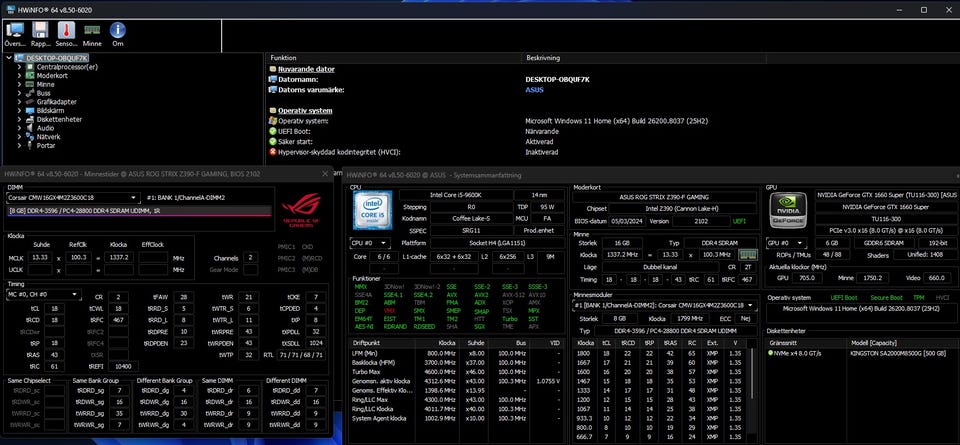Maximize the HWiNFO main window
Image resolution: width=960 pixels, height=445 pixels.
click(x=924, y=9)
